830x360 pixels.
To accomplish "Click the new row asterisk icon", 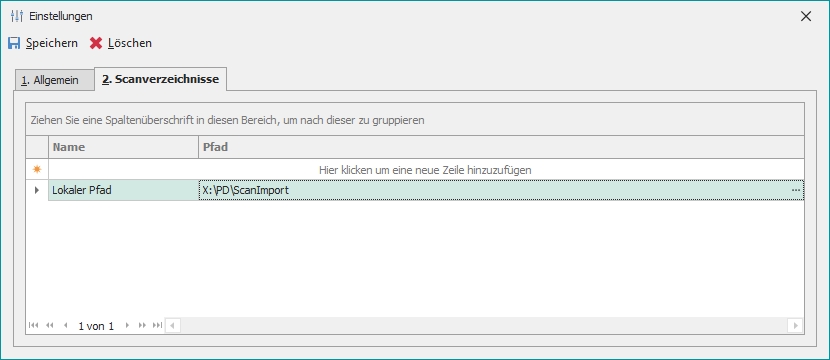I will (37, 170).
